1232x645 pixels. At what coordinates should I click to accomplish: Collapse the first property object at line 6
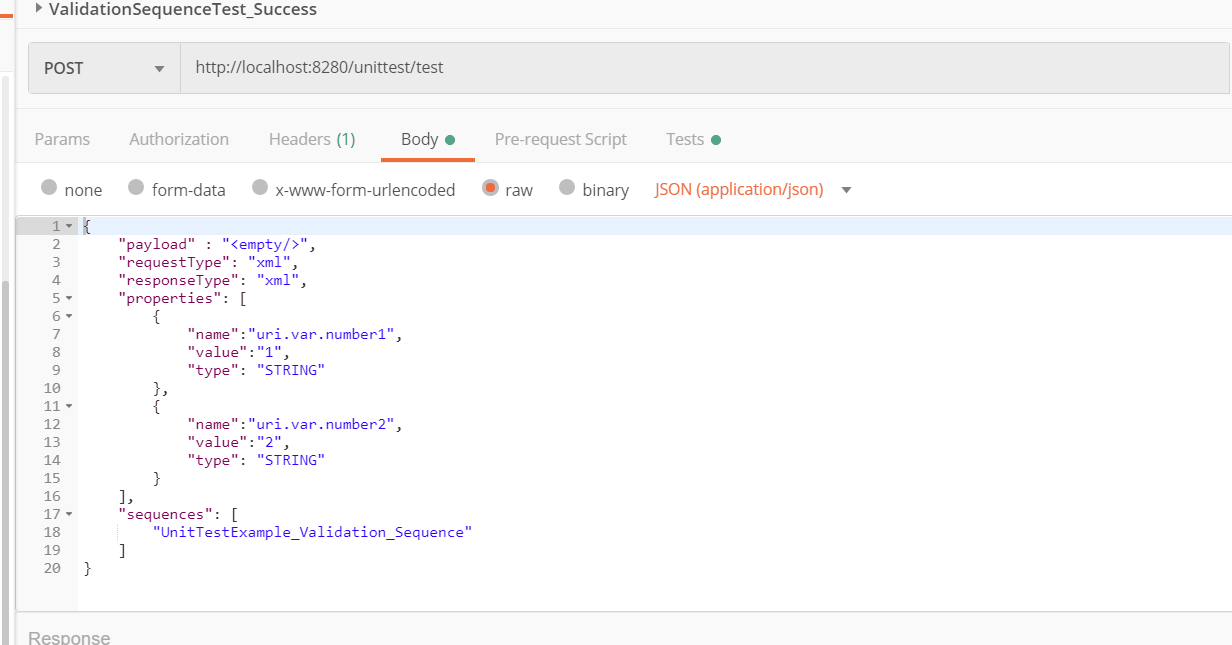coord(68,316)
